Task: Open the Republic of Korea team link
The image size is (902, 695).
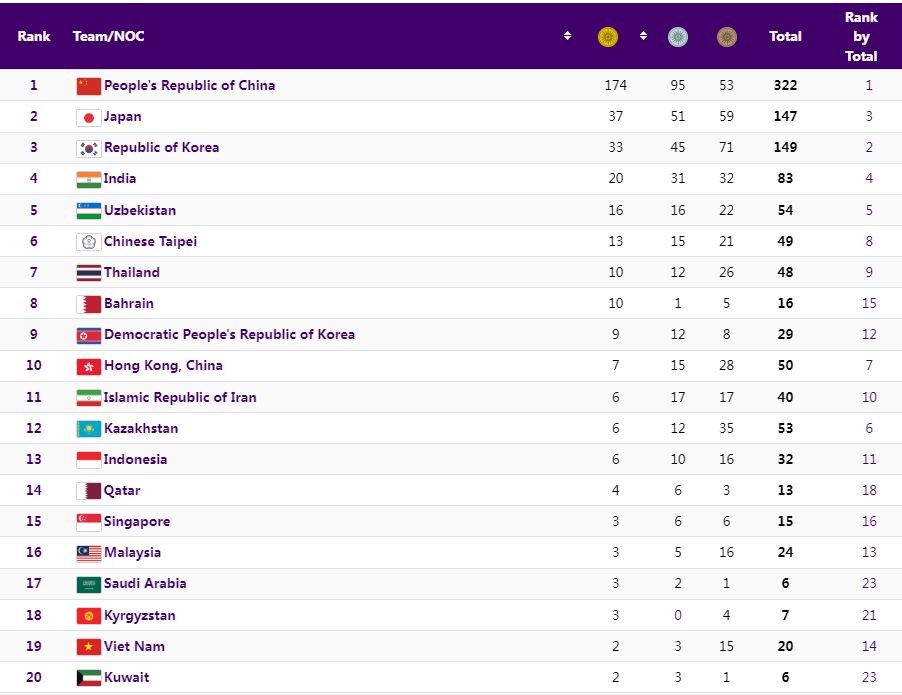Action: pos(161,148)
